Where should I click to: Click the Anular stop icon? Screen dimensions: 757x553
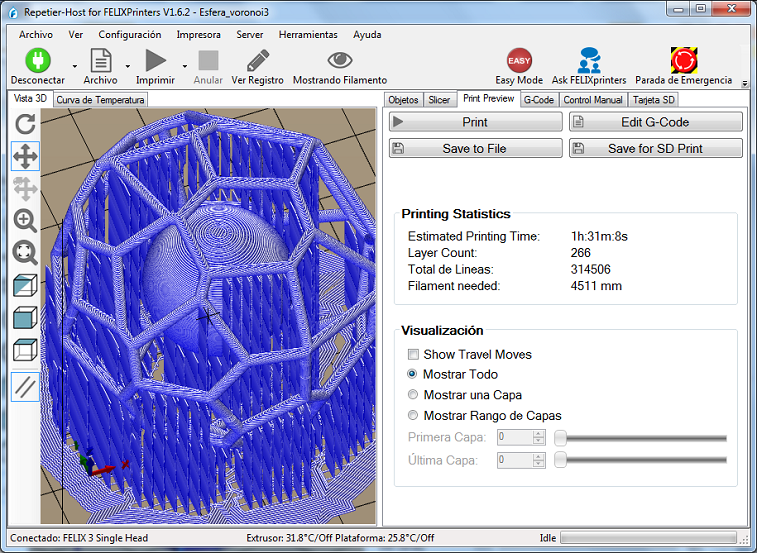tap(208, 61)
